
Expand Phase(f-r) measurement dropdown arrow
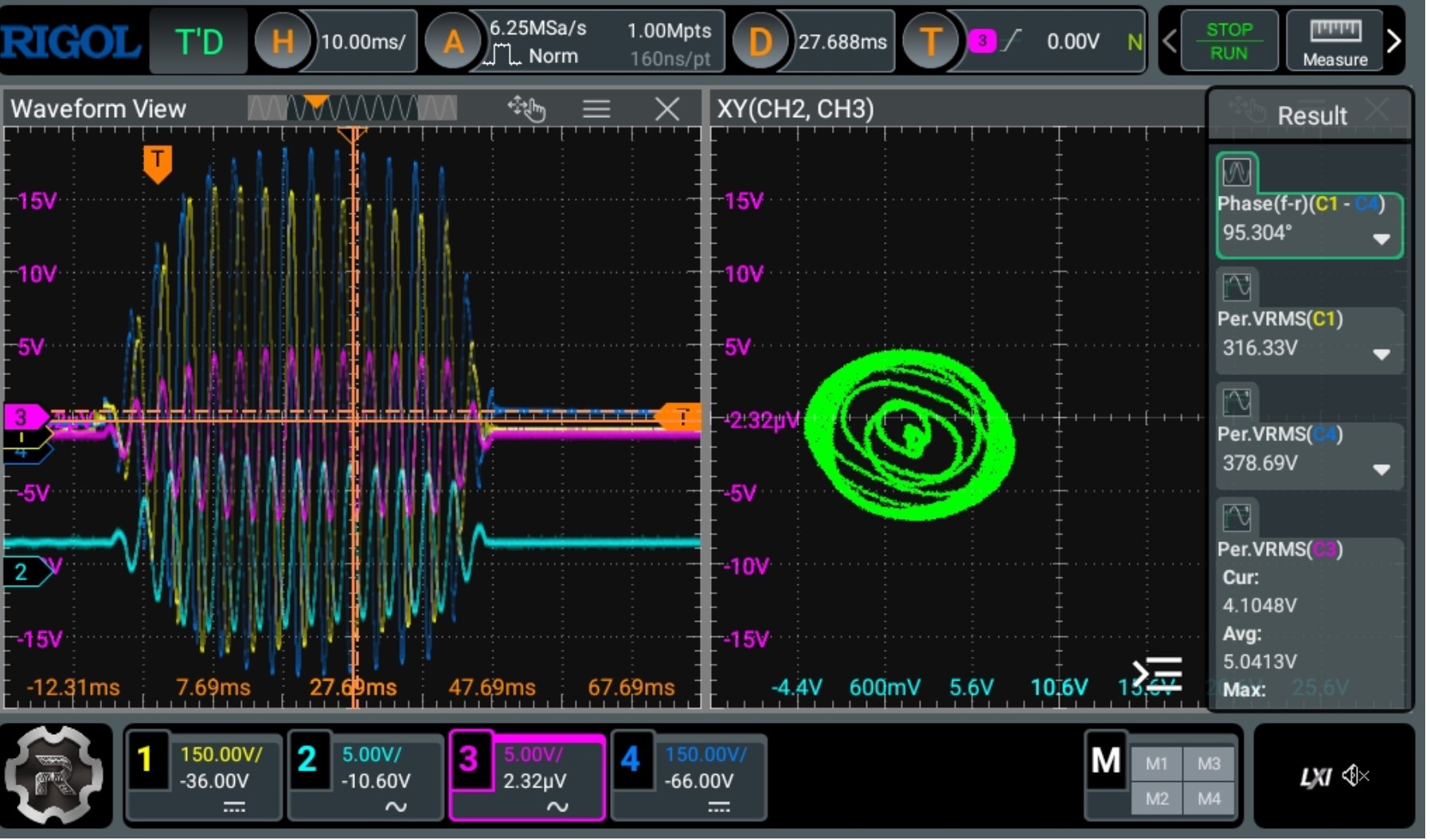(x=1381, y=239)
